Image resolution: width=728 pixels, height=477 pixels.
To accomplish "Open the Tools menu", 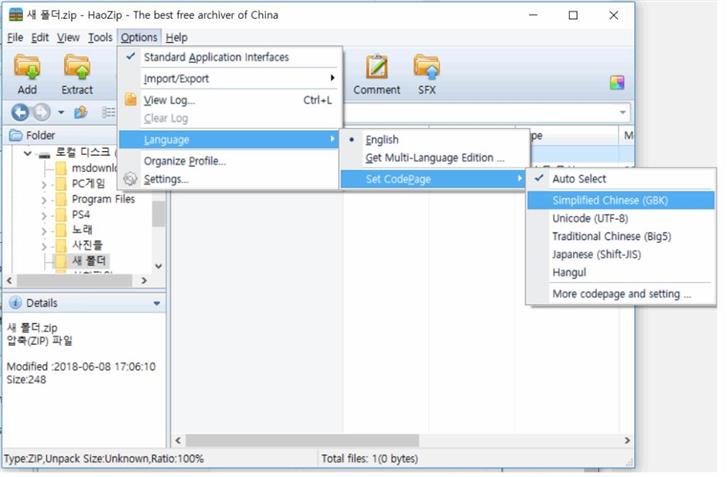I will (100, 38).
